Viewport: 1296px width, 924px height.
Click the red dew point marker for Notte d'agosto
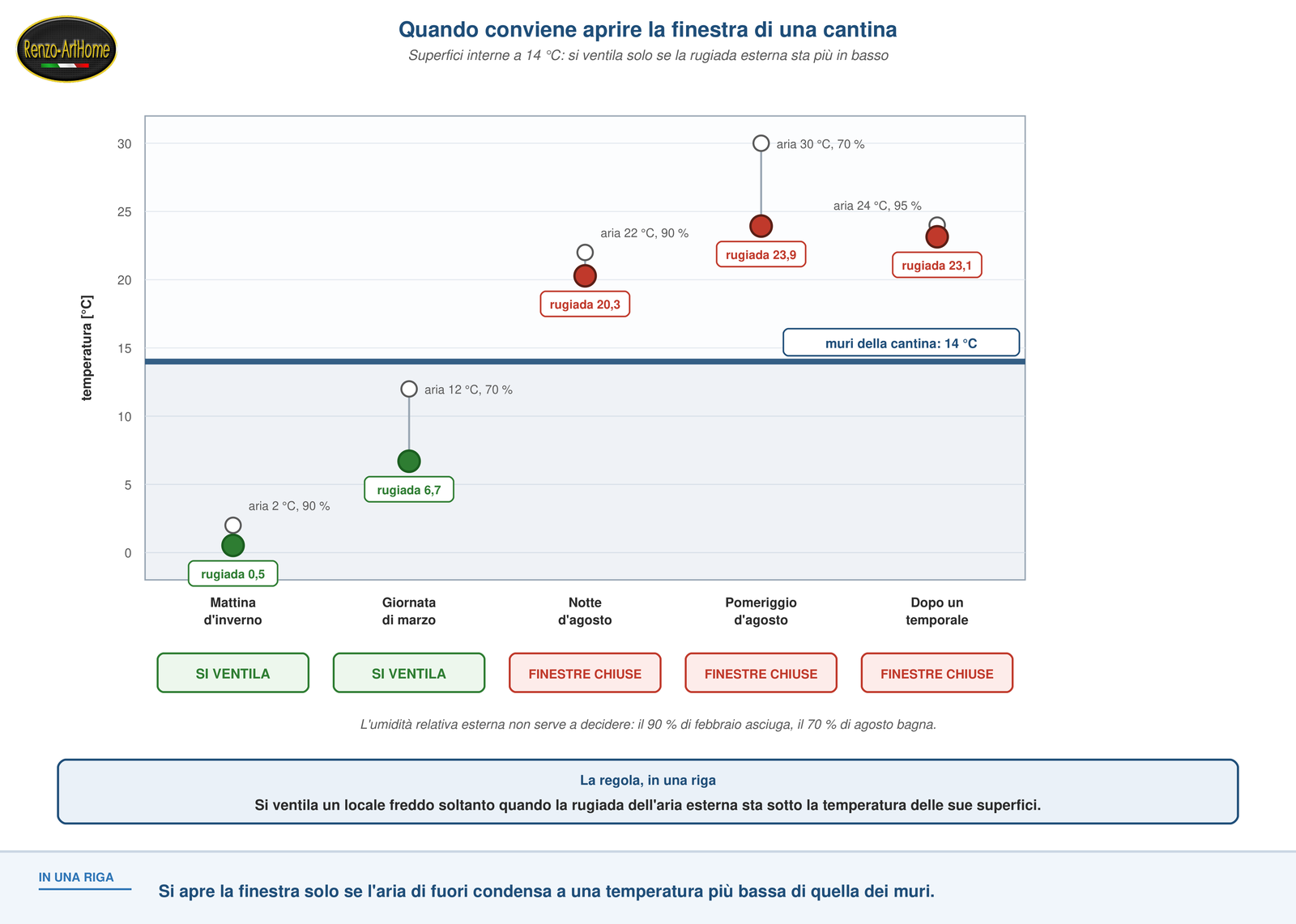pos(585,276)
